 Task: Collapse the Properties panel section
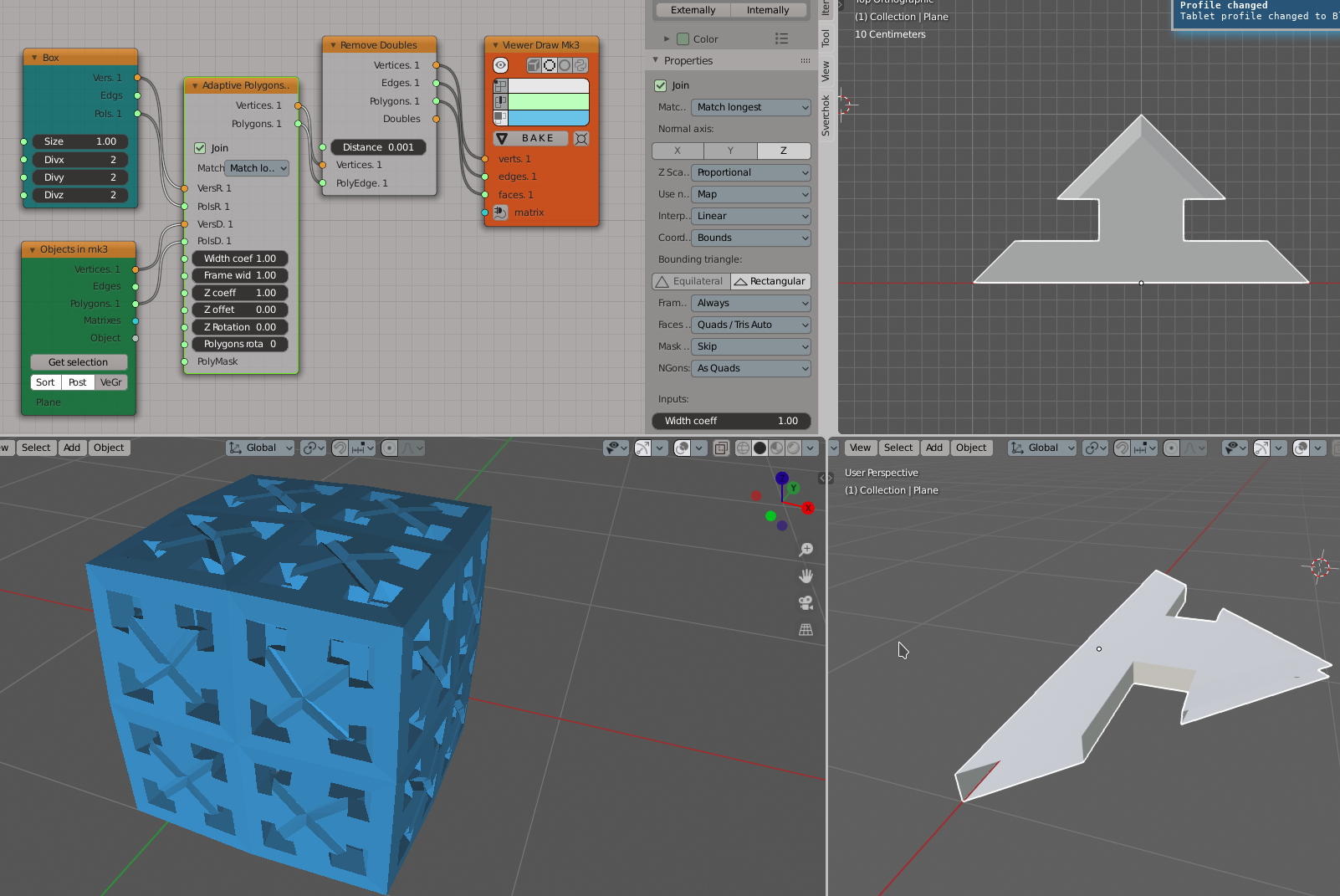coord(656,60)
